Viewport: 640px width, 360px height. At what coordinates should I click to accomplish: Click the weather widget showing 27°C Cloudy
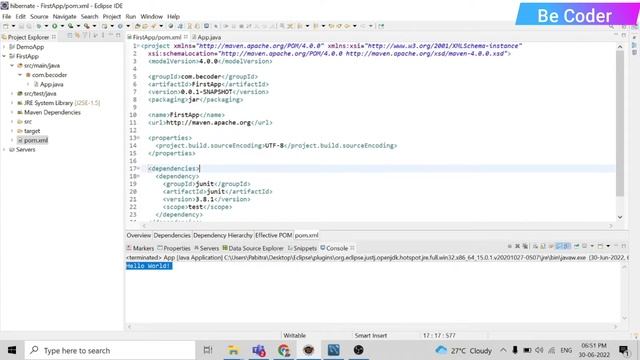pos(464,350)
